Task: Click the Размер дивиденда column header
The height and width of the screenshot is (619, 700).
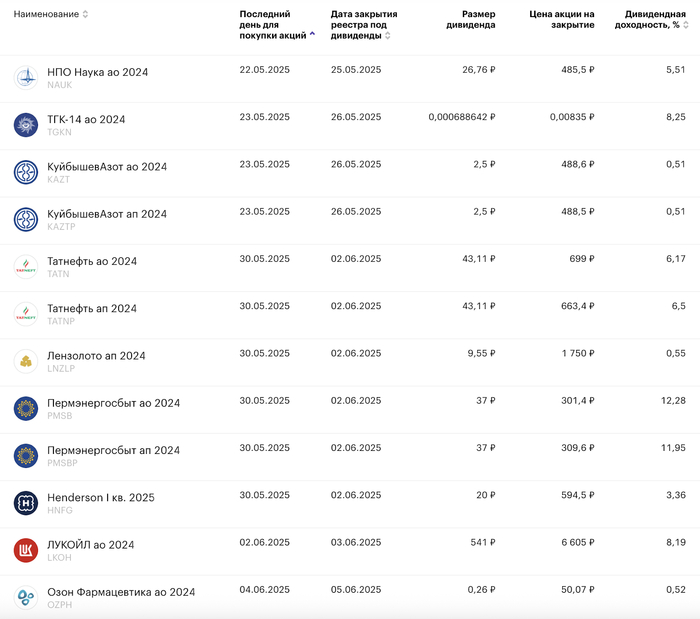Action: point(470,20)
